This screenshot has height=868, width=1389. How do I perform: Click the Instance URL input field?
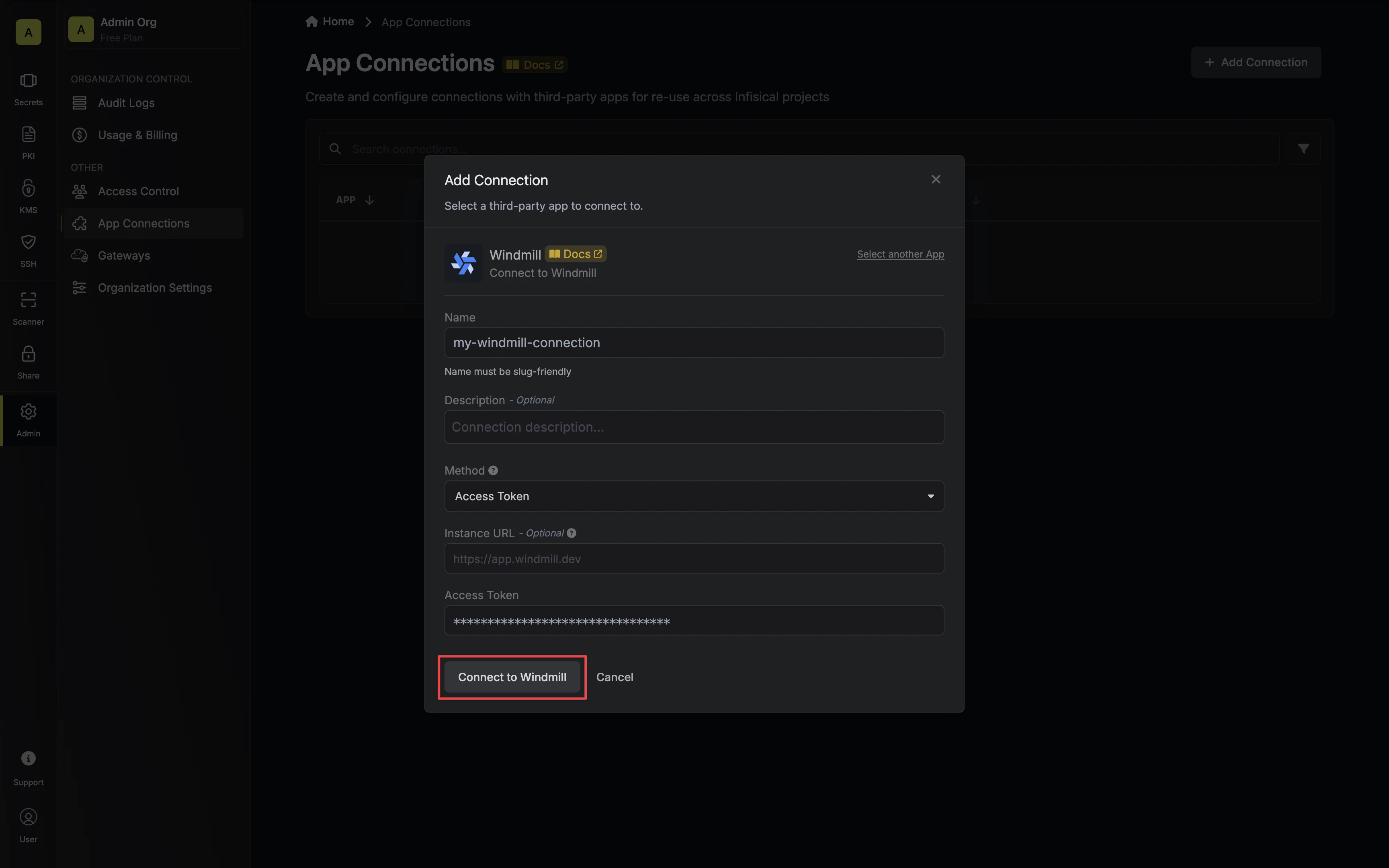pyautogui.click(x=694, y=559)
